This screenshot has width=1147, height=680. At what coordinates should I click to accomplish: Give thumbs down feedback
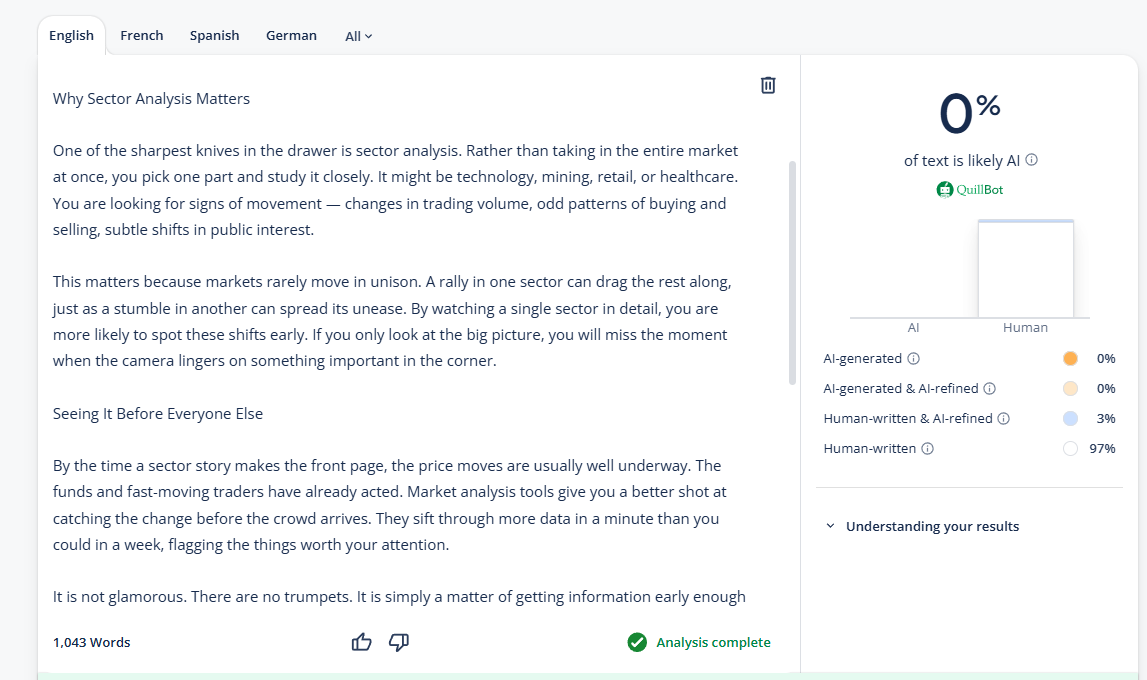click(399, 642)
